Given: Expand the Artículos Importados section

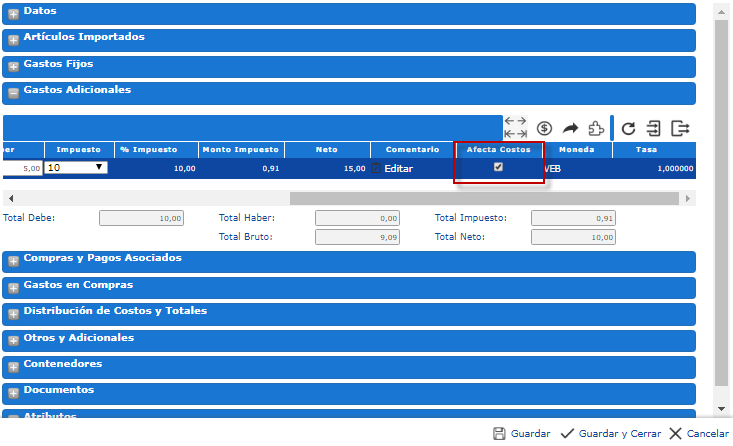Looking at the screenshot, I should [x=14, y=41].
